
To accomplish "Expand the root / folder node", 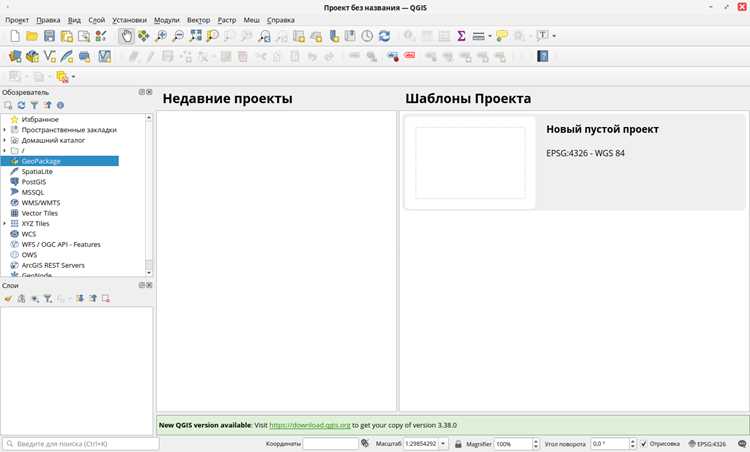I will [x=4, y=151].
